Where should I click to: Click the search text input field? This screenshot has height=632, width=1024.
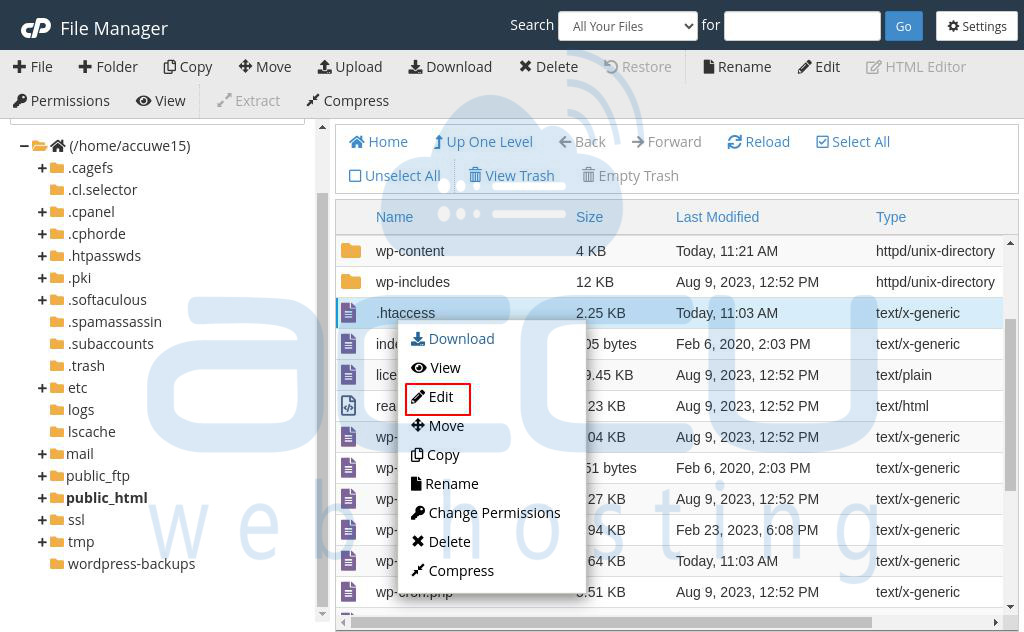802,26
